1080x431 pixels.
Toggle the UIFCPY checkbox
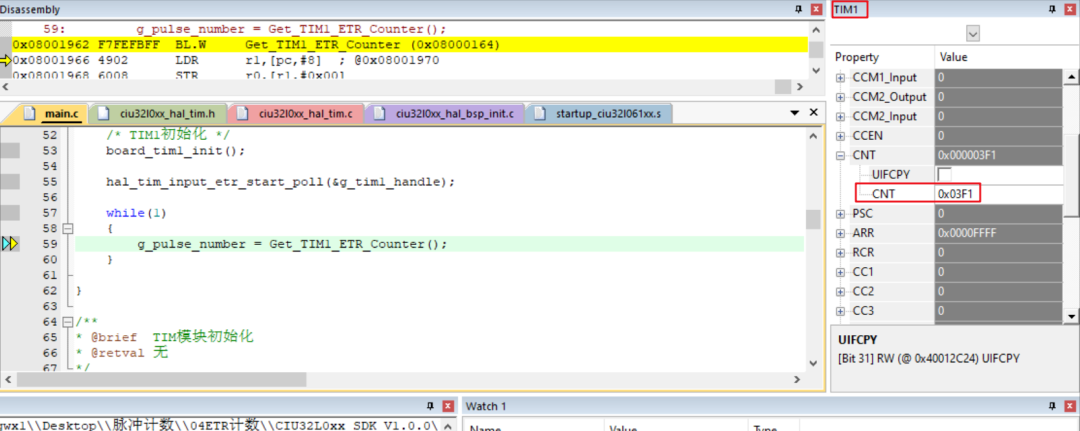(944, 175)
